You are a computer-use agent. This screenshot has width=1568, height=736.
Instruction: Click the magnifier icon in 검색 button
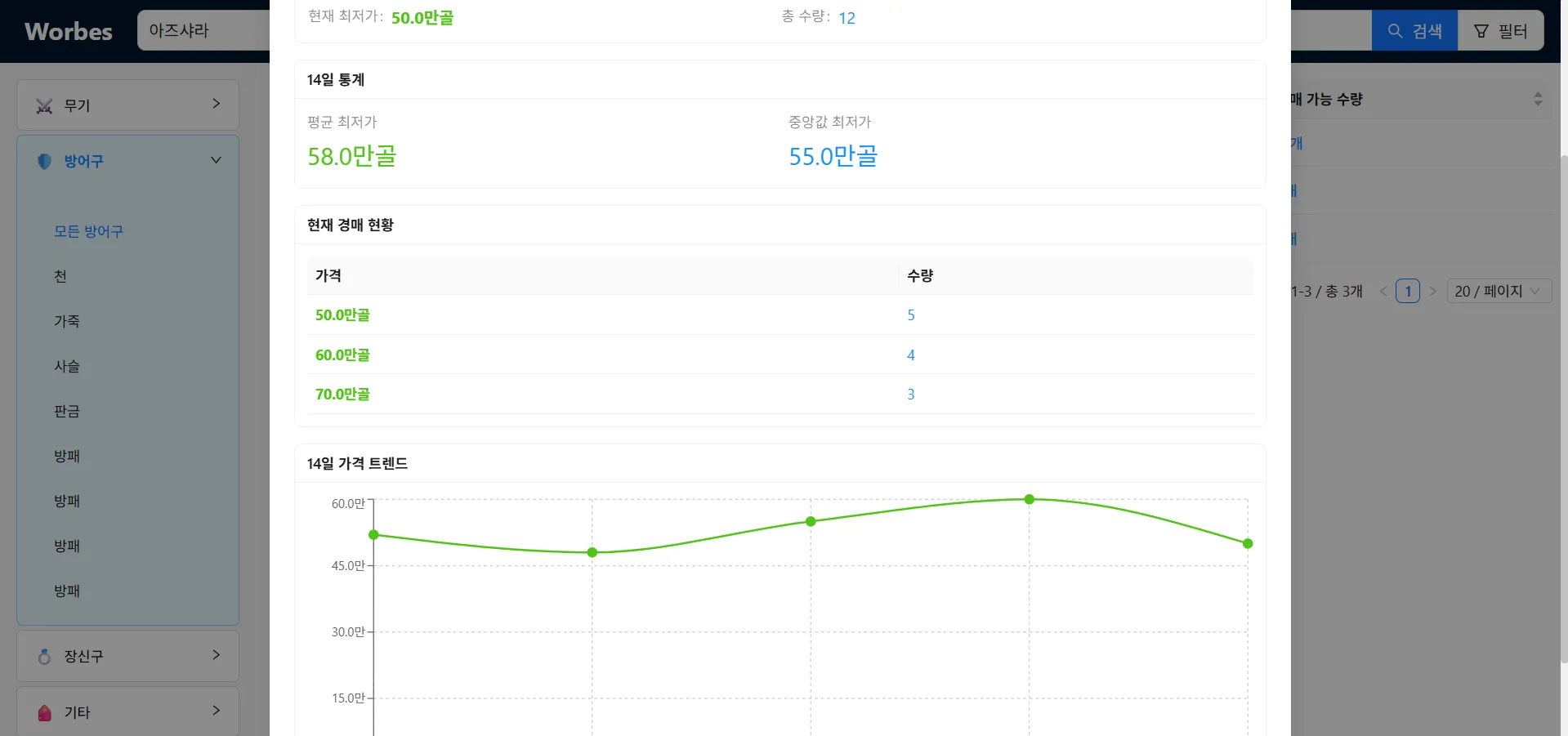[1395, 30]
